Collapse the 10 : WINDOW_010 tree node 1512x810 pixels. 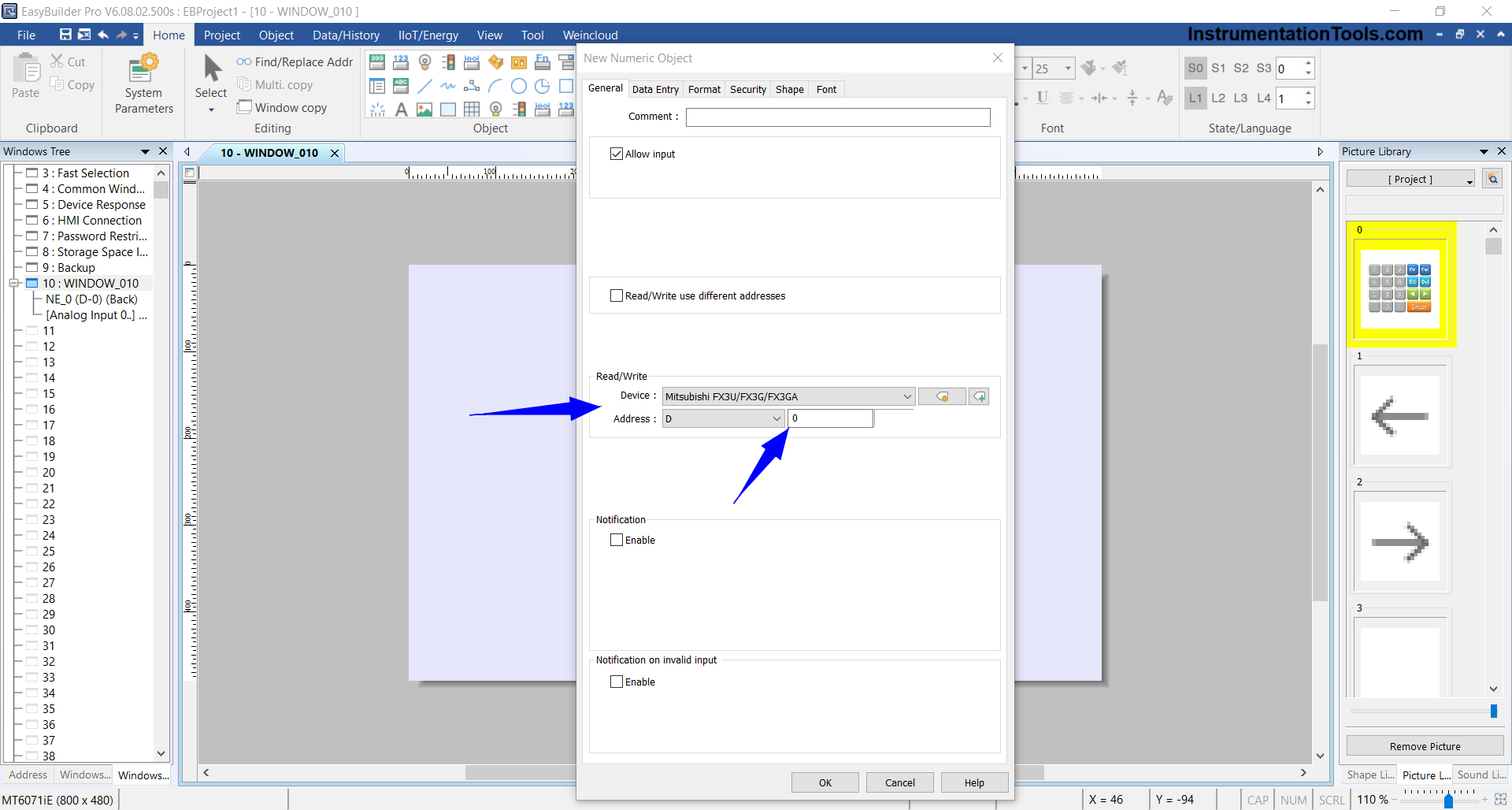click(x=13, y=283)
